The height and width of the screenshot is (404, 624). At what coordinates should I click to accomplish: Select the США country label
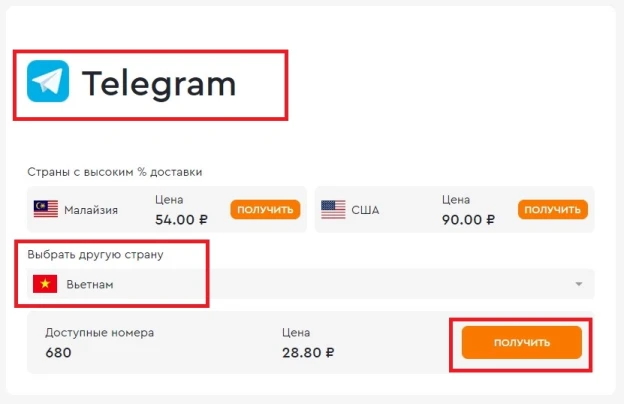pyautogui.click(x=365, y=210)
